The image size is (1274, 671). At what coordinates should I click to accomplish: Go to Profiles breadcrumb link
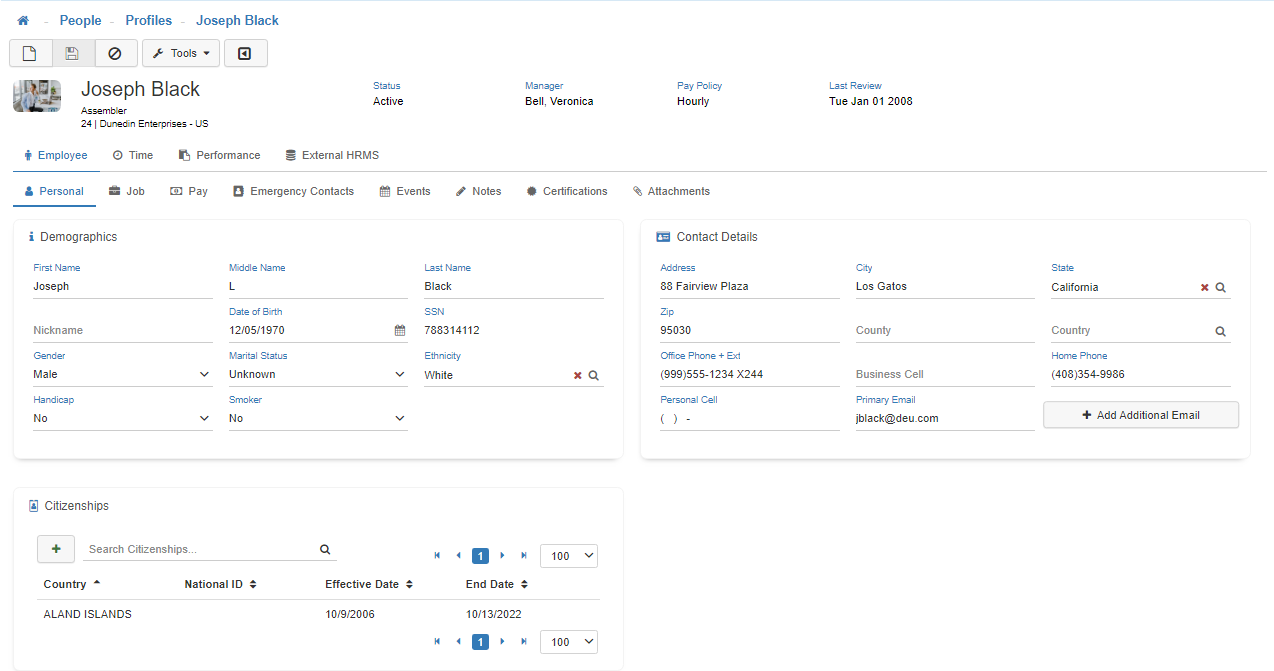point(149,20)
